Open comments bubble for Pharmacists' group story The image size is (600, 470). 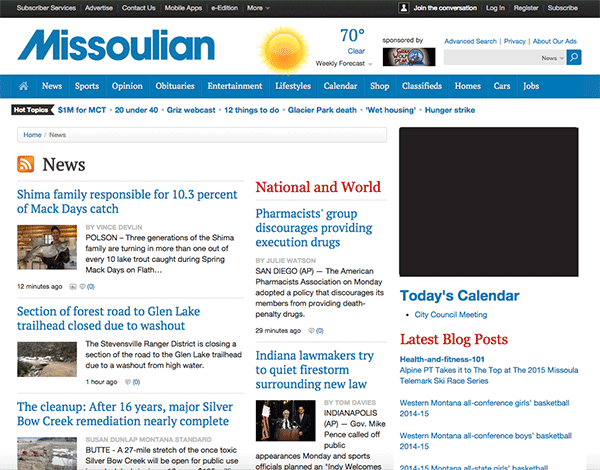(x=311, y=330)
